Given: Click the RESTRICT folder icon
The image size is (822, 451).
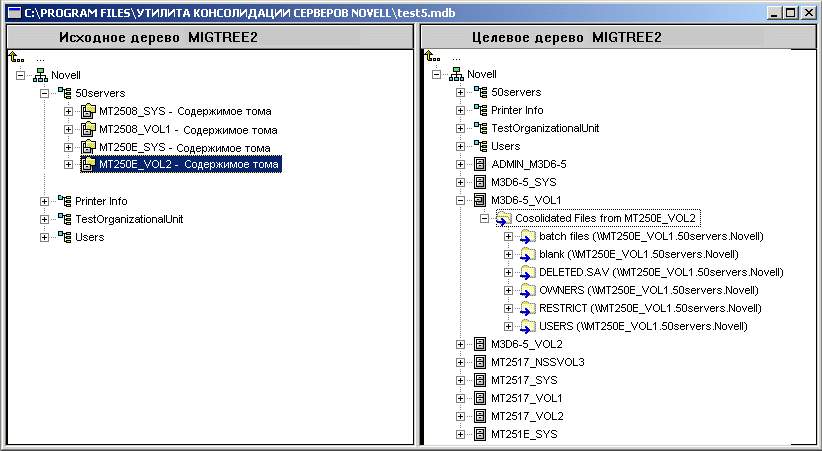Looking at the screenshot, I should pyautogui.click(x=527, y=308).
